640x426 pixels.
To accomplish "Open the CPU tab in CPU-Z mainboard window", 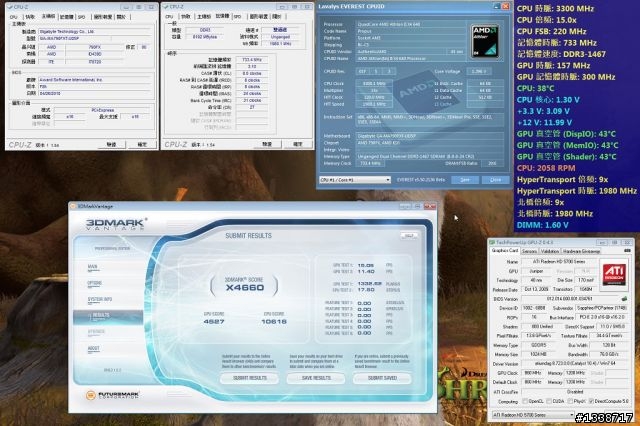I will tap(14, 17).
